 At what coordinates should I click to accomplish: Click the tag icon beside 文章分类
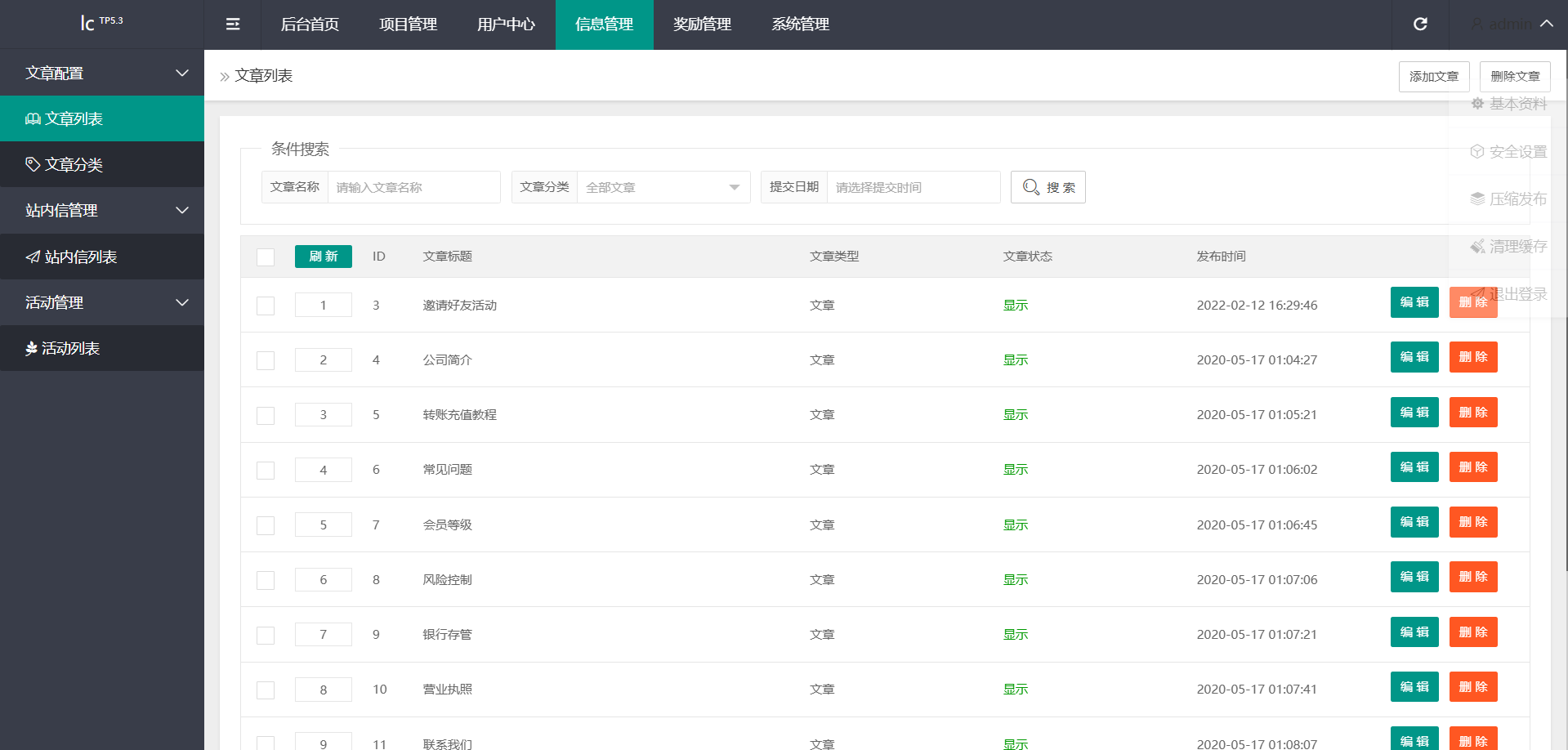point(33,164)
